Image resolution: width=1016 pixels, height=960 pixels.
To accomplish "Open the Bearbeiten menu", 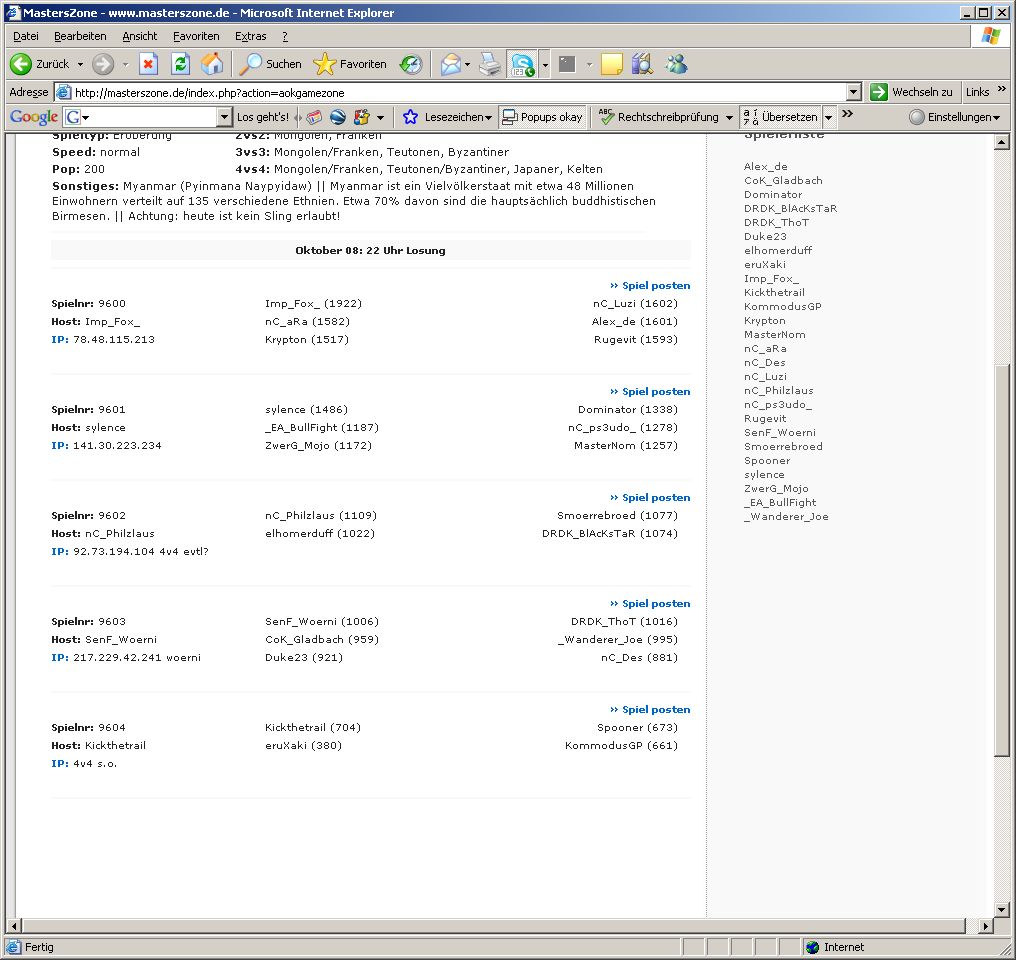I will (80, 36).
